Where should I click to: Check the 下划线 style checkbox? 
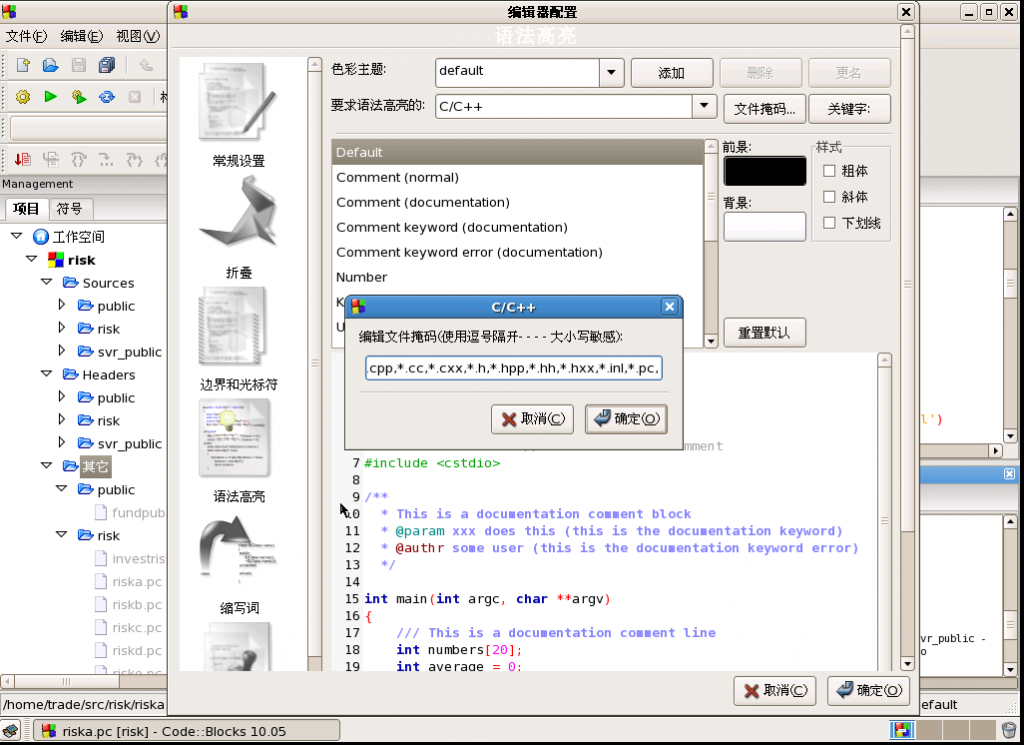tap(829, 223)
